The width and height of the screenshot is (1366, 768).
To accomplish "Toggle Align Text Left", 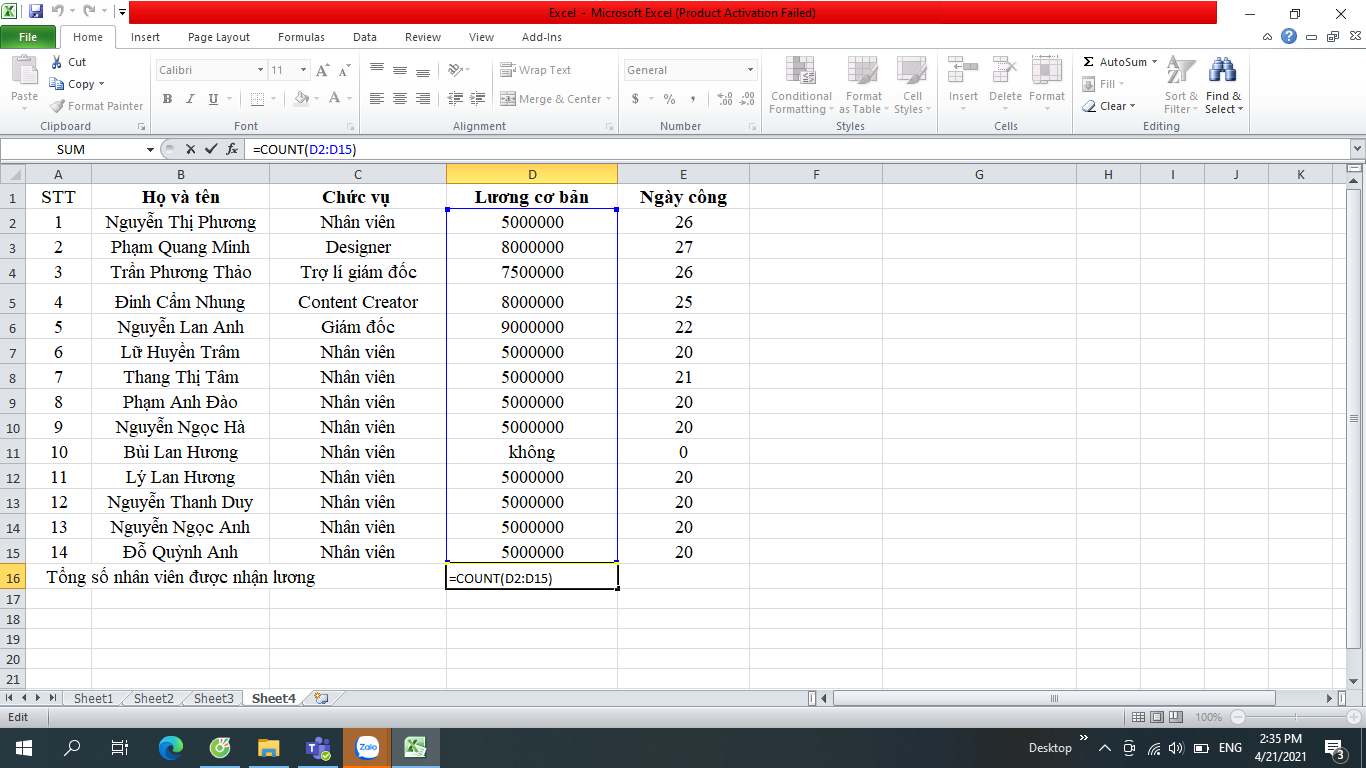I will [377, 99].
